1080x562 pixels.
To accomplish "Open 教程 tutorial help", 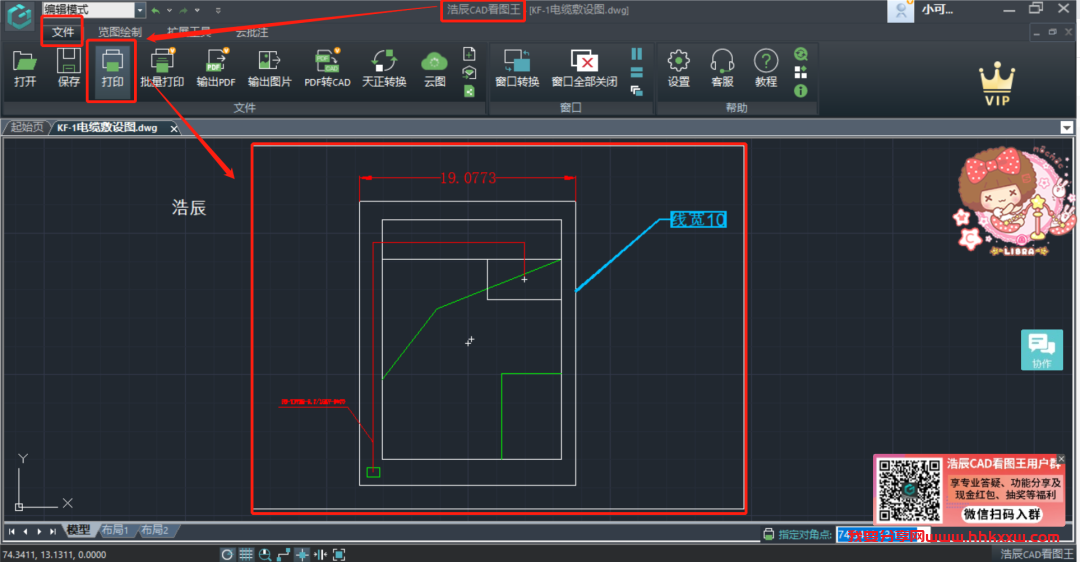I will point(766,68).
